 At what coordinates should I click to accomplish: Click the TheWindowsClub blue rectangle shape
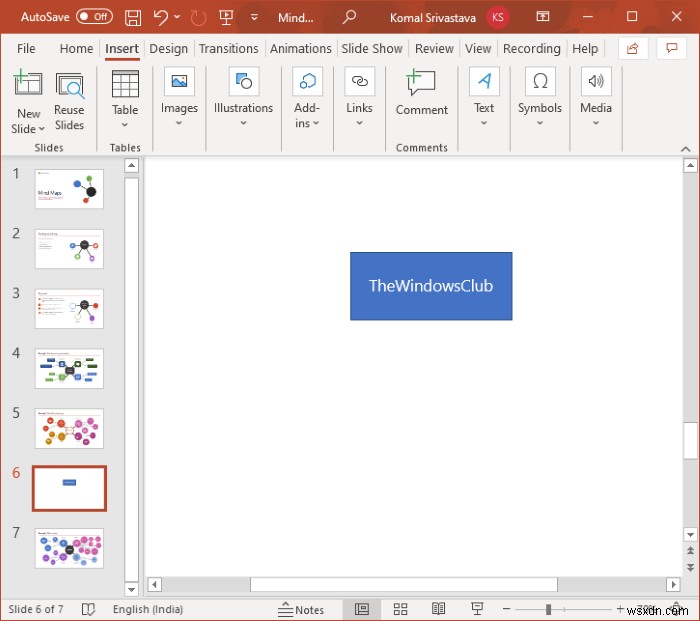click(x=431, y=286)
